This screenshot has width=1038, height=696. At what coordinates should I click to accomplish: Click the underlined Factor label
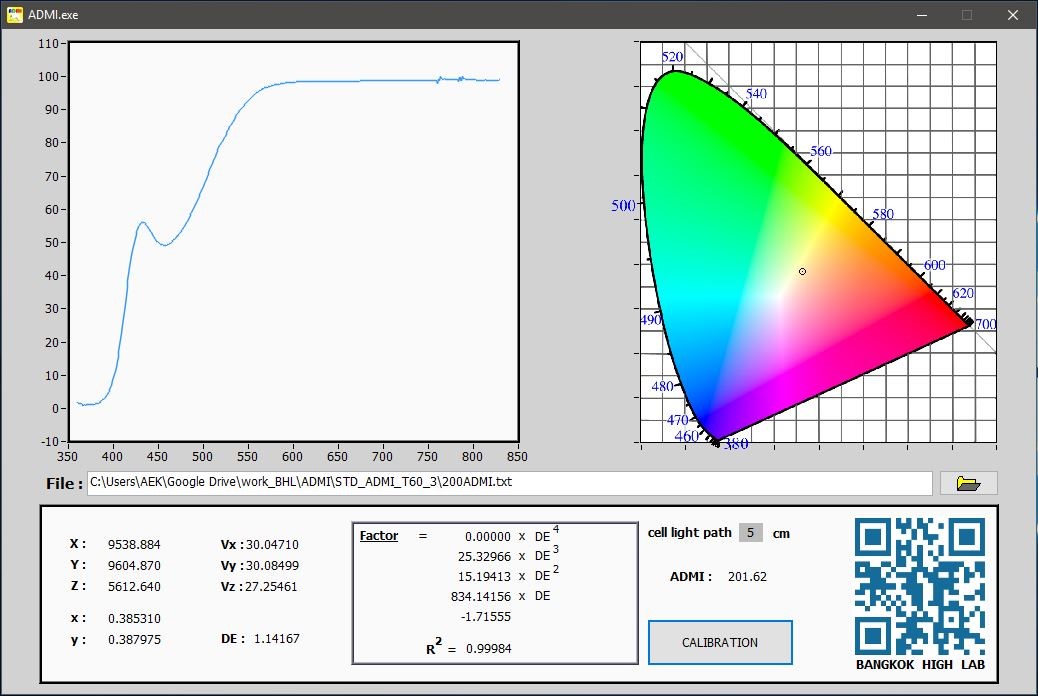(x=378, y=536)
